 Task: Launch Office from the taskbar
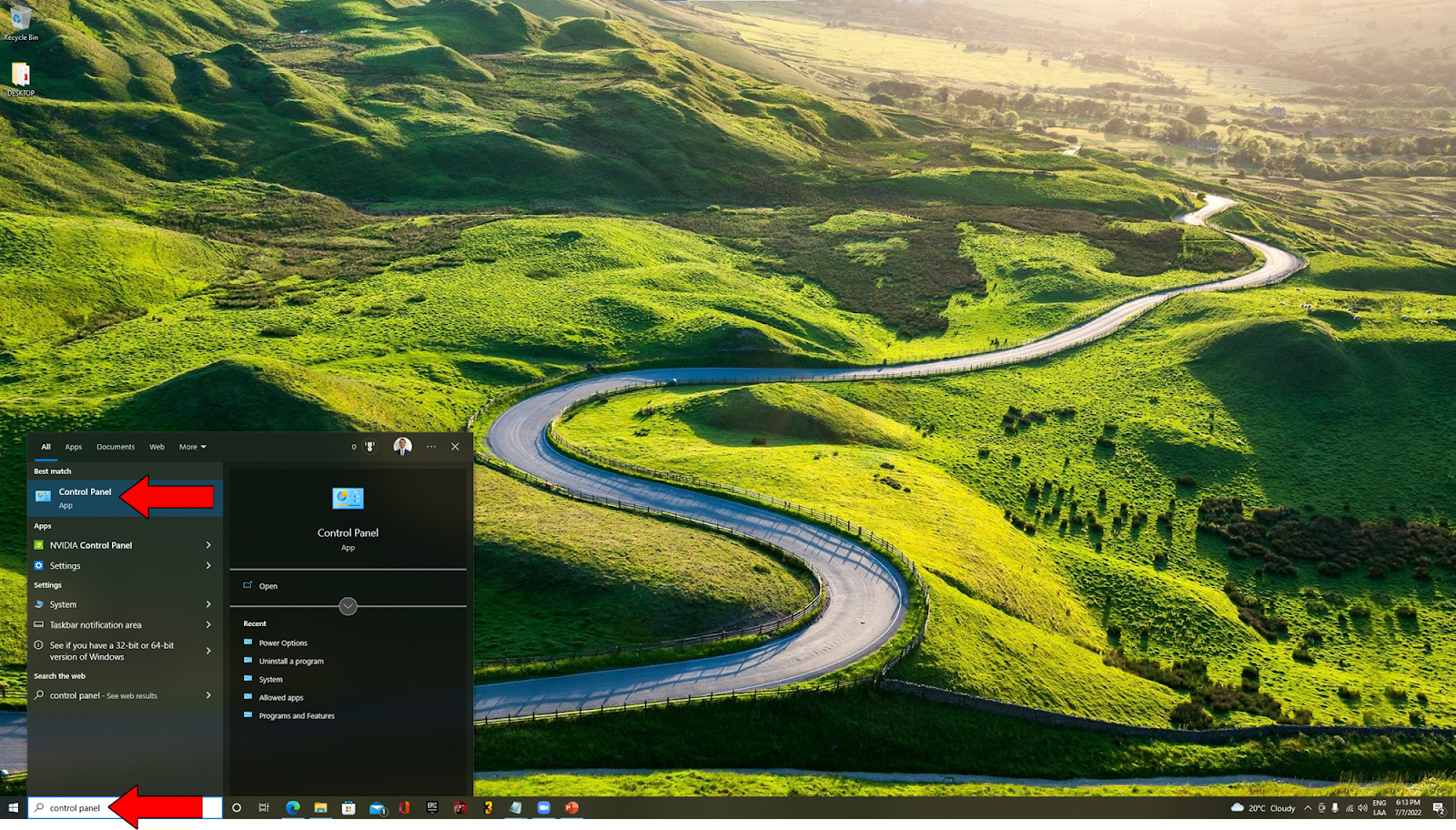[404, 808]
